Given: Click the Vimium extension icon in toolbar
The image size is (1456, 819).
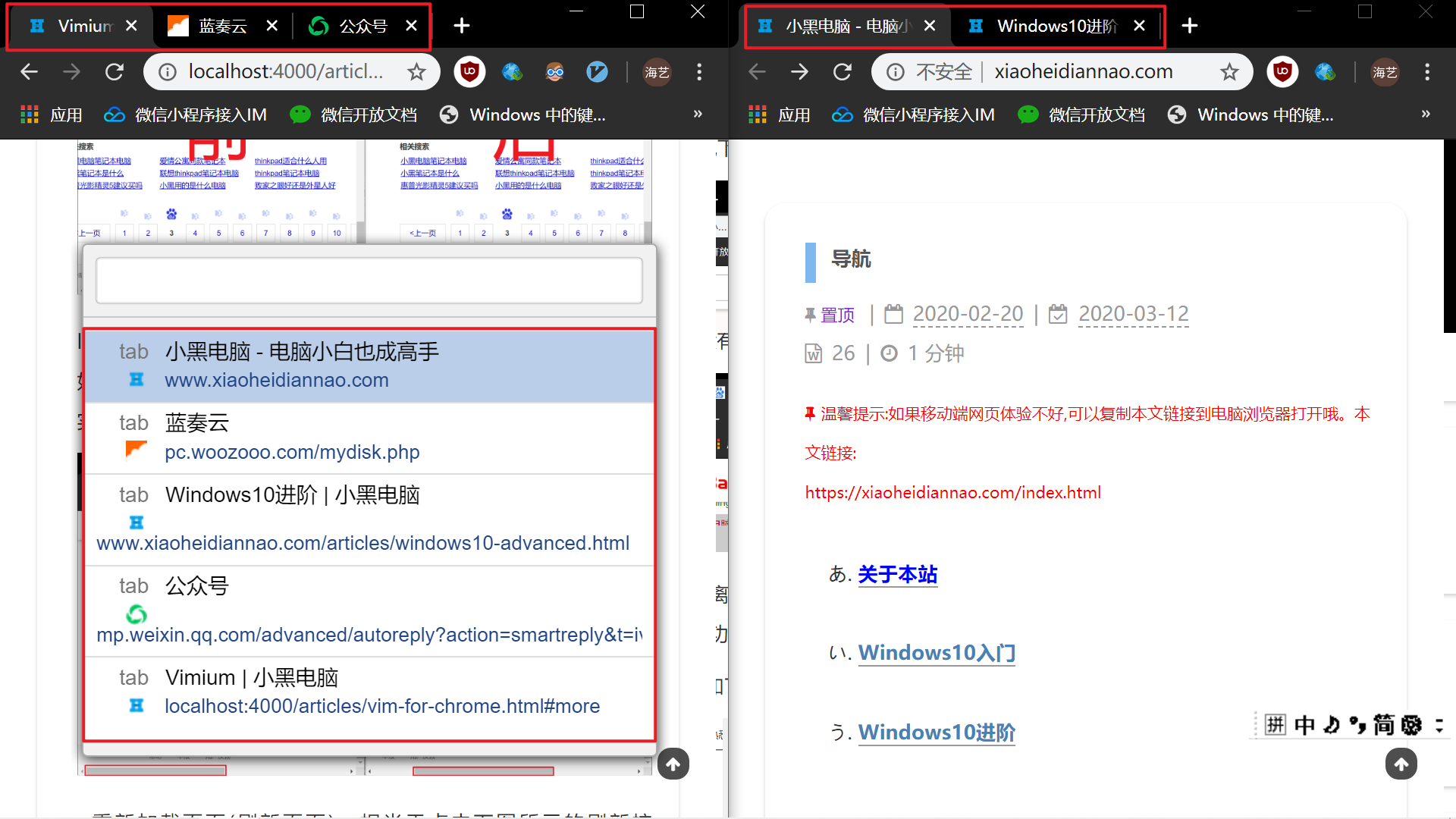Looking at the screenshot, I should click(x=597, y=72).
